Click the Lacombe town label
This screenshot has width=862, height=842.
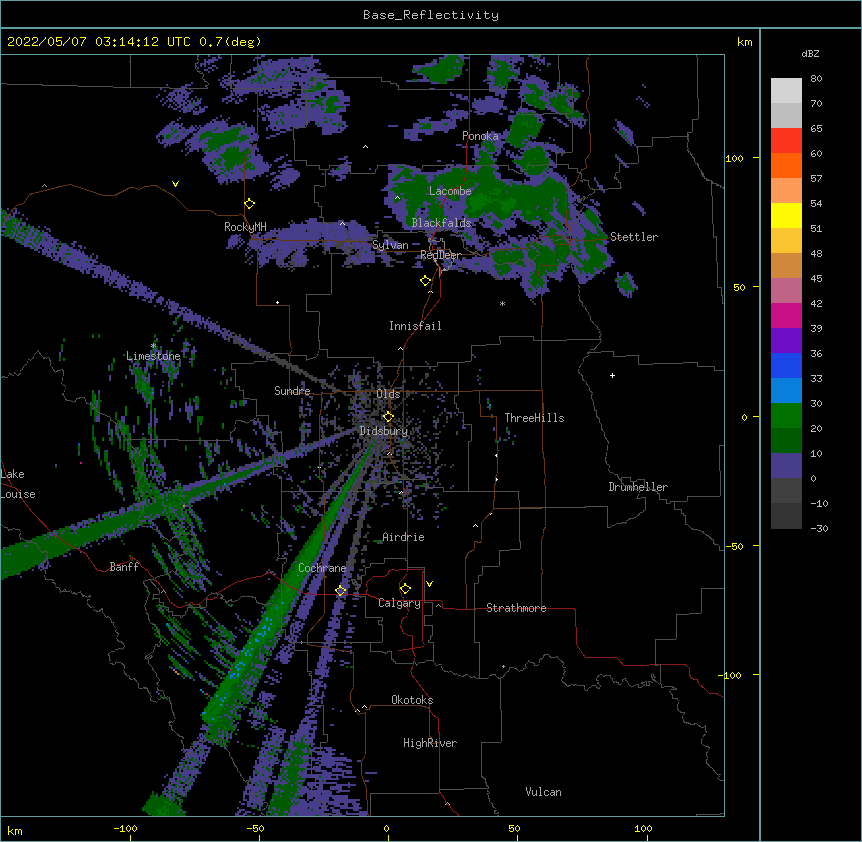[x=450, y=191]
